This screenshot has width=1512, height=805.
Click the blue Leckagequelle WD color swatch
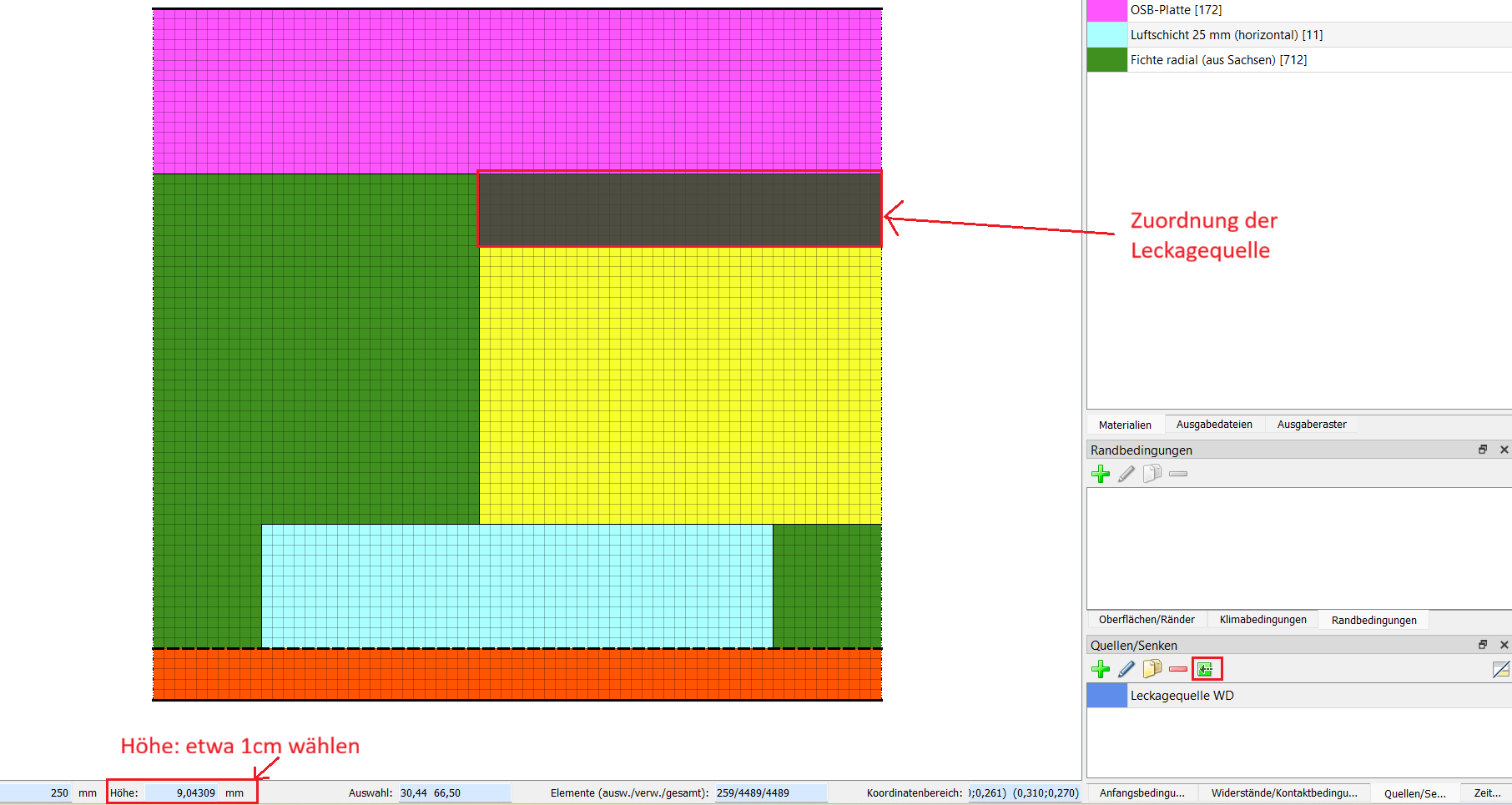tap(1107, 696)
